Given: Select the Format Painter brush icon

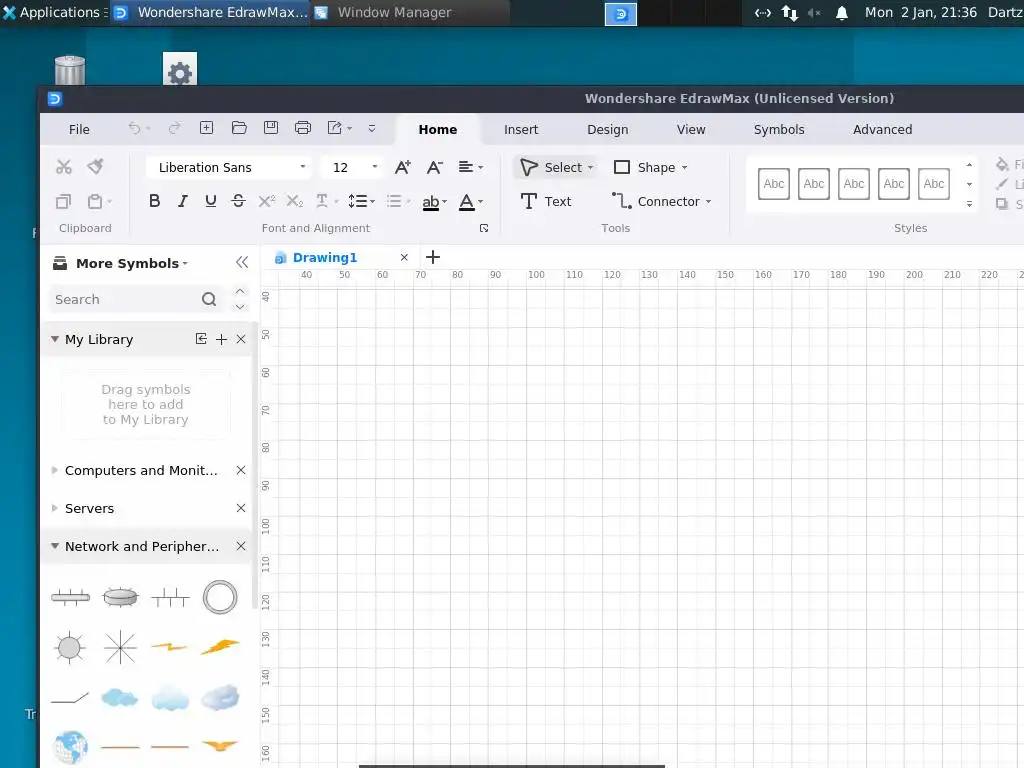Looking at the screenshot, I should coord(95,167).
